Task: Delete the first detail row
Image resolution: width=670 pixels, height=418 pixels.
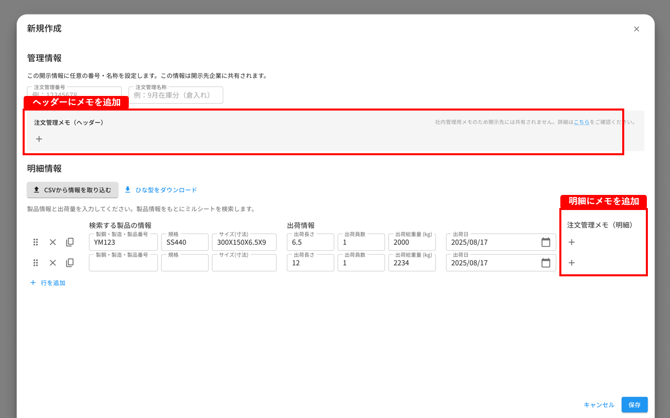Action: click(x=53, y=242)
